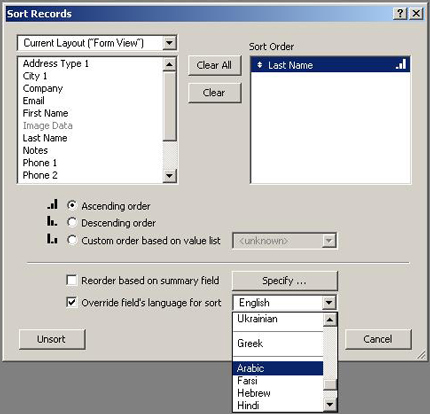Click the resize grip at dialog corner

[x=421, y=355]
